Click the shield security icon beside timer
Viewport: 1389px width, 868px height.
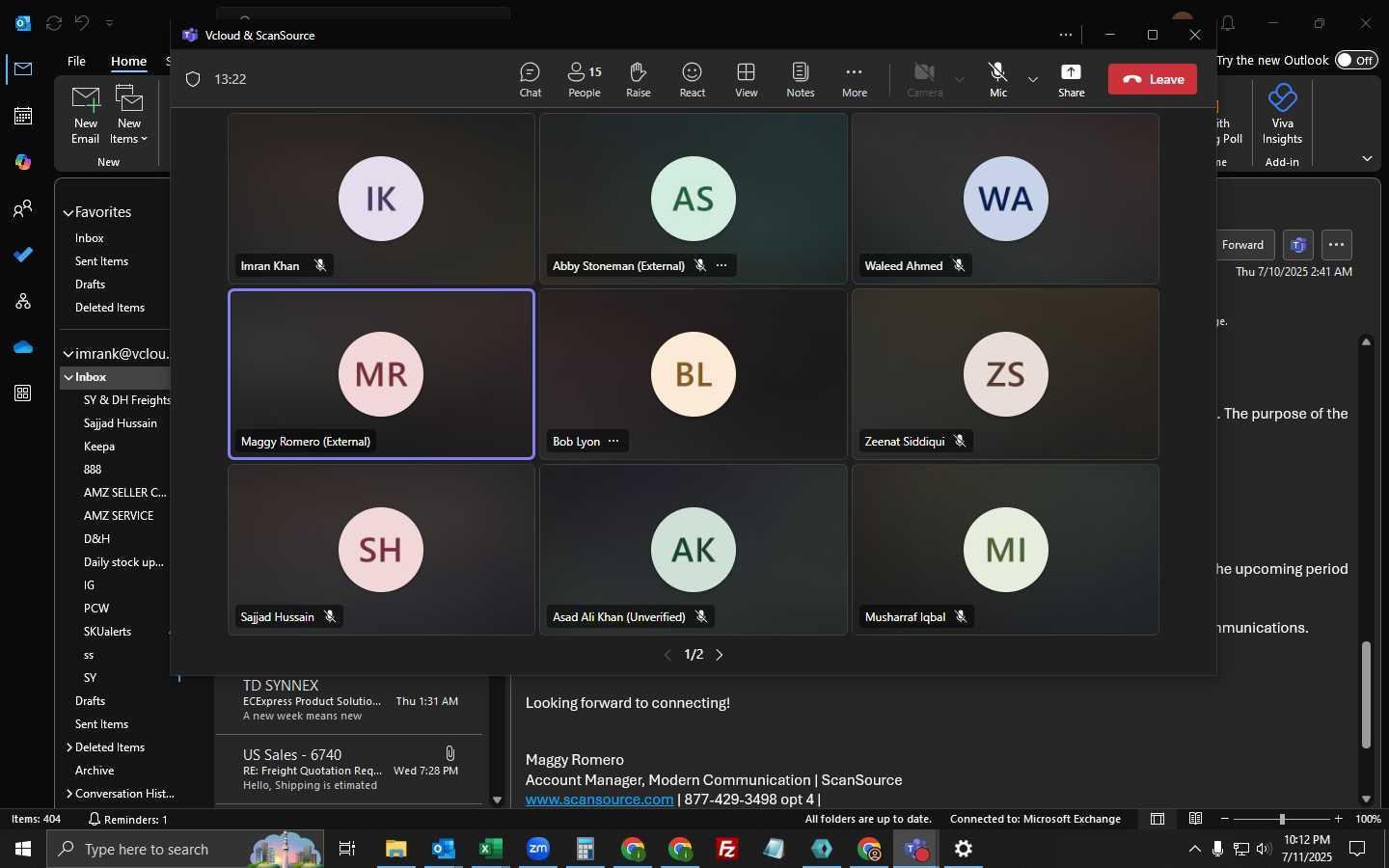click(193, 79)
